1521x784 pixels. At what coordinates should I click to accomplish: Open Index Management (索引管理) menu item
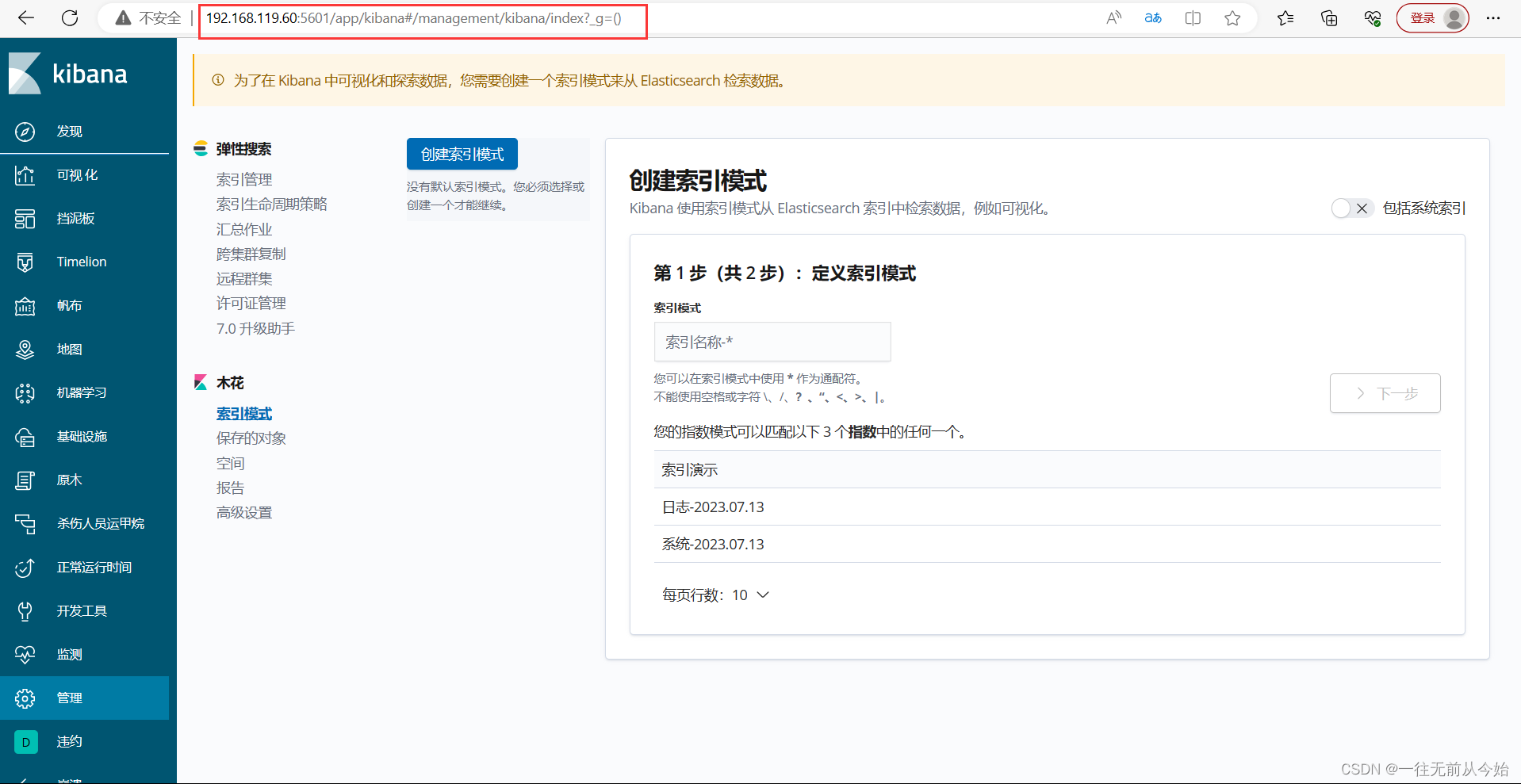click(x=244, y=180)
